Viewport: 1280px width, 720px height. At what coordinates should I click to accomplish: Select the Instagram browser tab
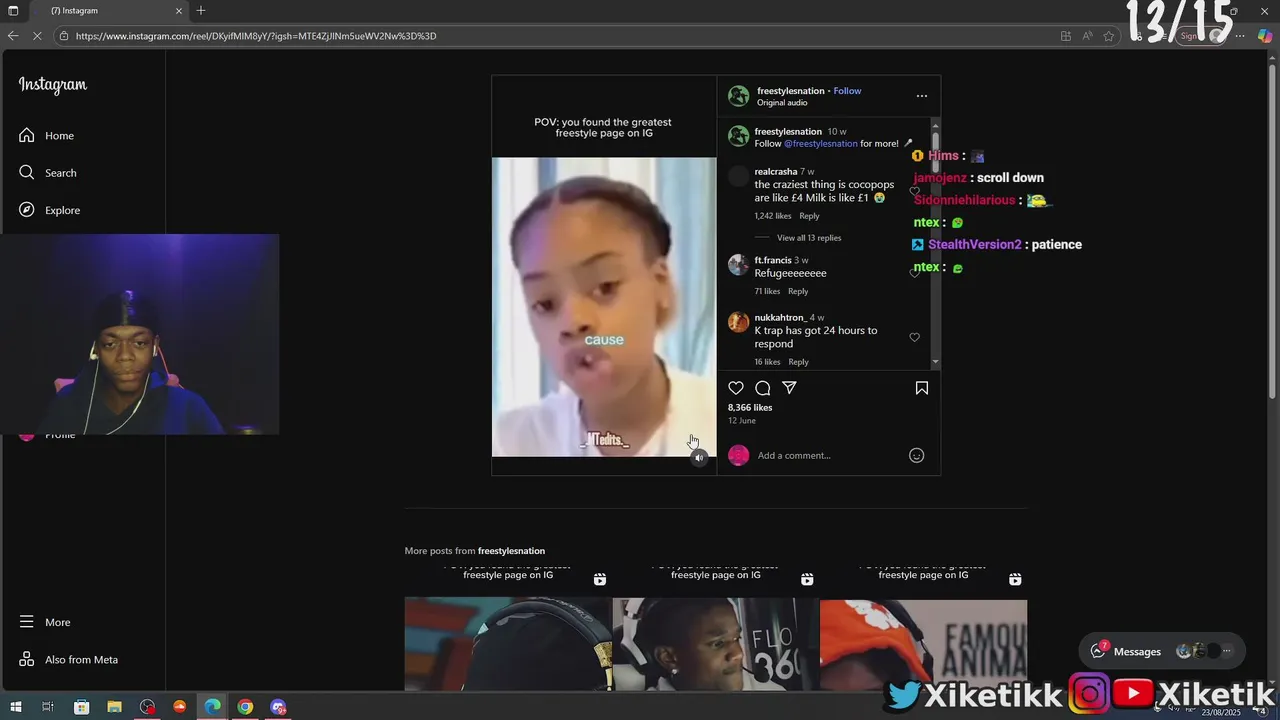pos(109,10)
